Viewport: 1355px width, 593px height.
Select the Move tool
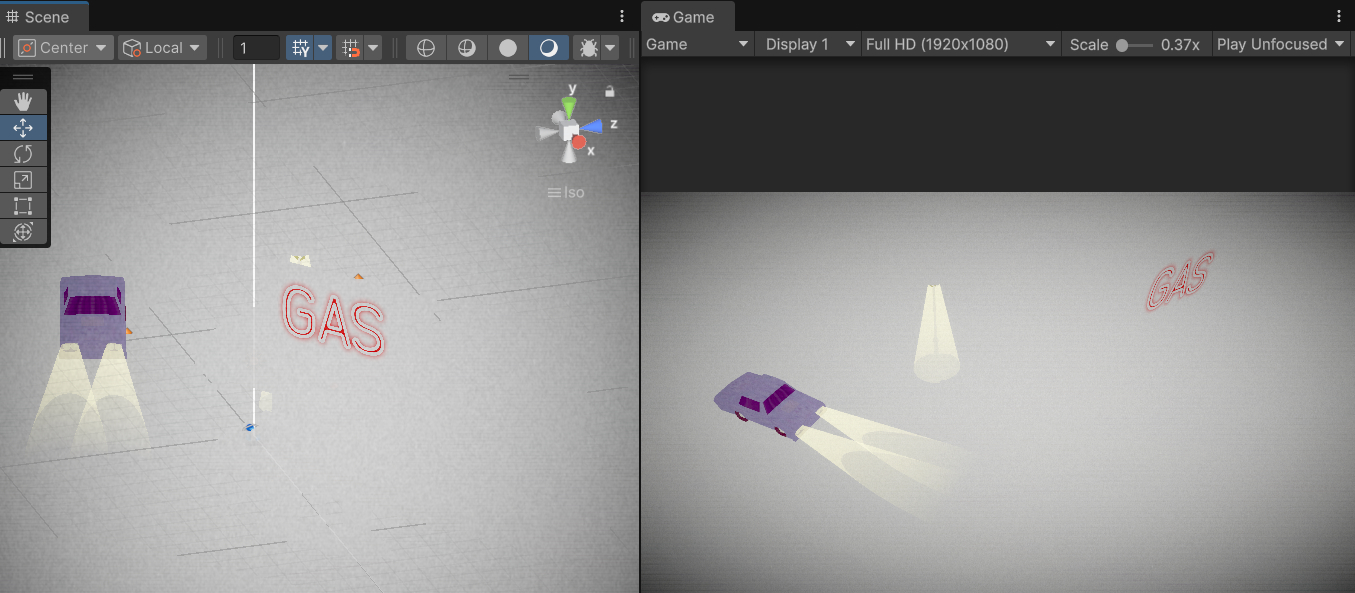23,128
